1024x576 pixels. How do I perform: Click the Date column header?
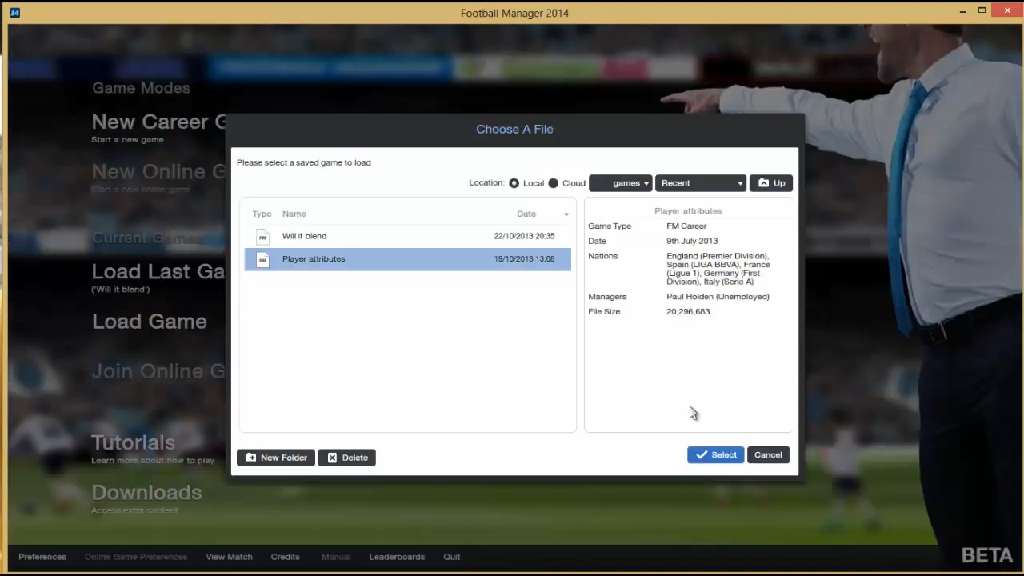(x=526, y=214)
